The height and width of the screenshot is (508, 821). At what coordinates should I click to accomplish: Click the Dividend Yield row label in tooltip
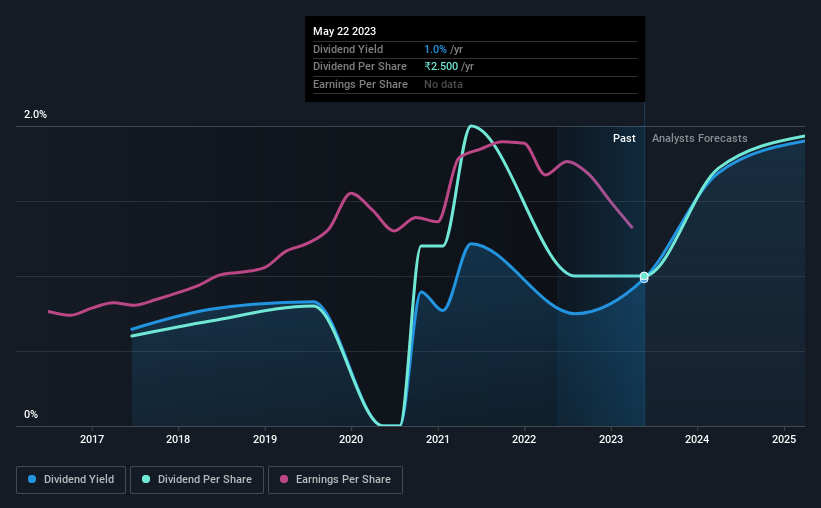click(x=348, y=49)
